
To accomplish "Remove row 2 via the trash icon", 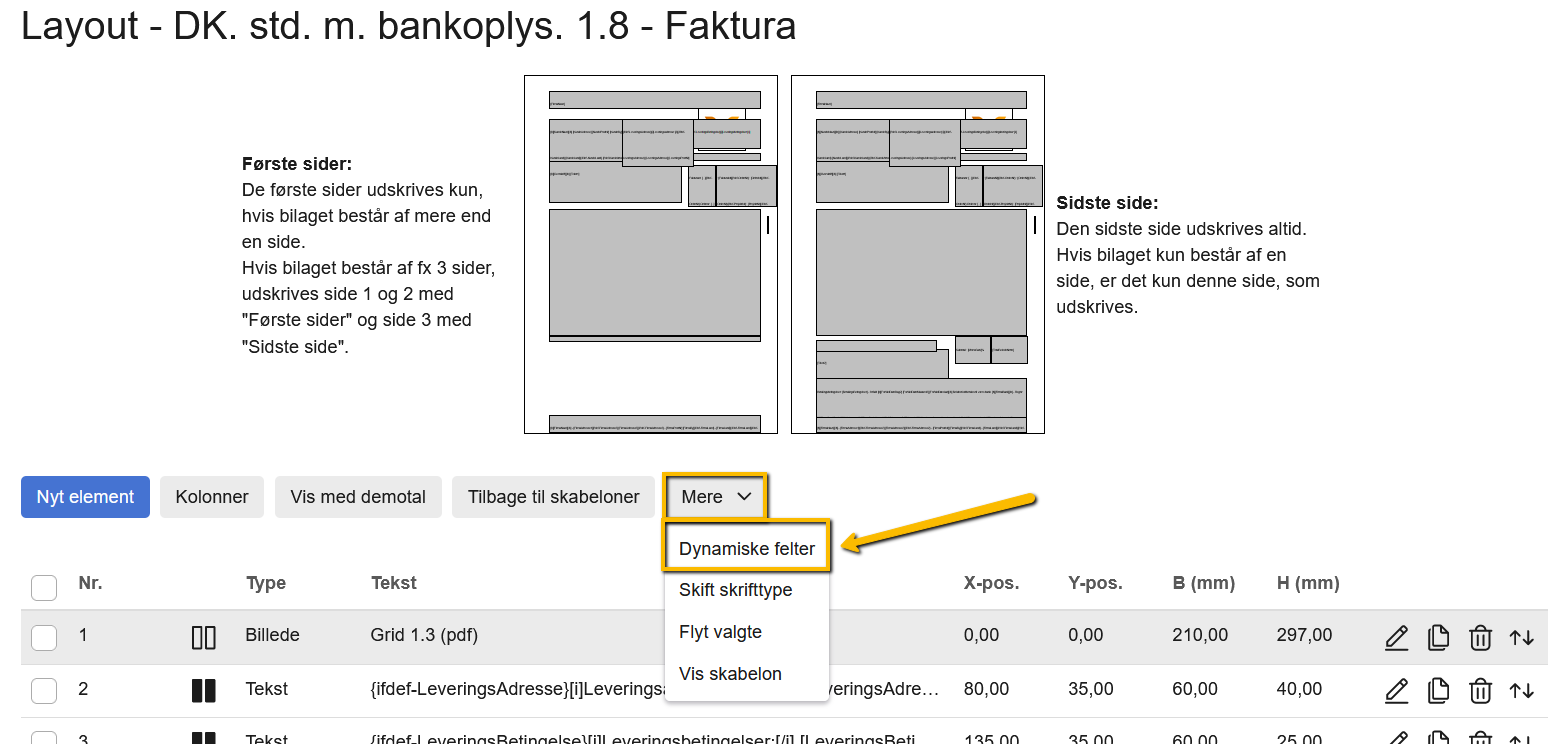I will pyautogui.click(x=1480, y=690).
